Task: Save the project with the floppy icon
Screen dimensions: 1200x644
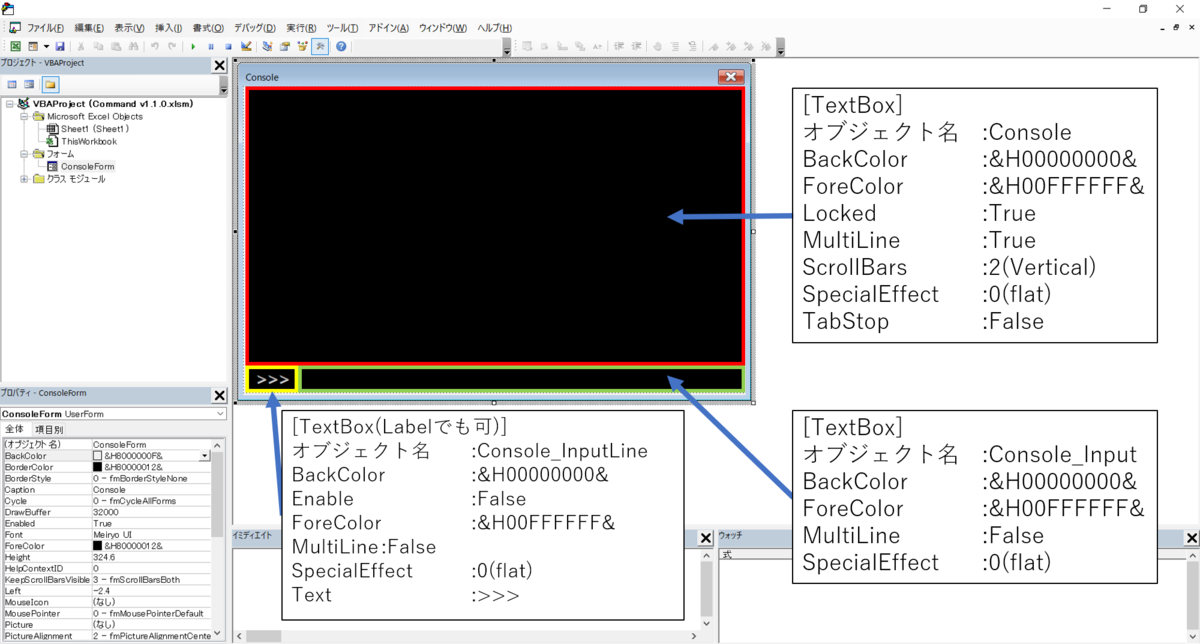Action: point(60,46)
